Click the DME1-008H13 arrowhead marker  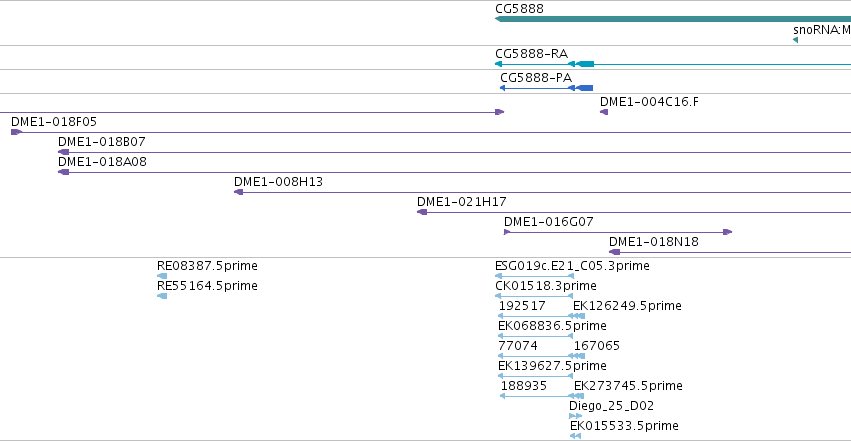238,192
